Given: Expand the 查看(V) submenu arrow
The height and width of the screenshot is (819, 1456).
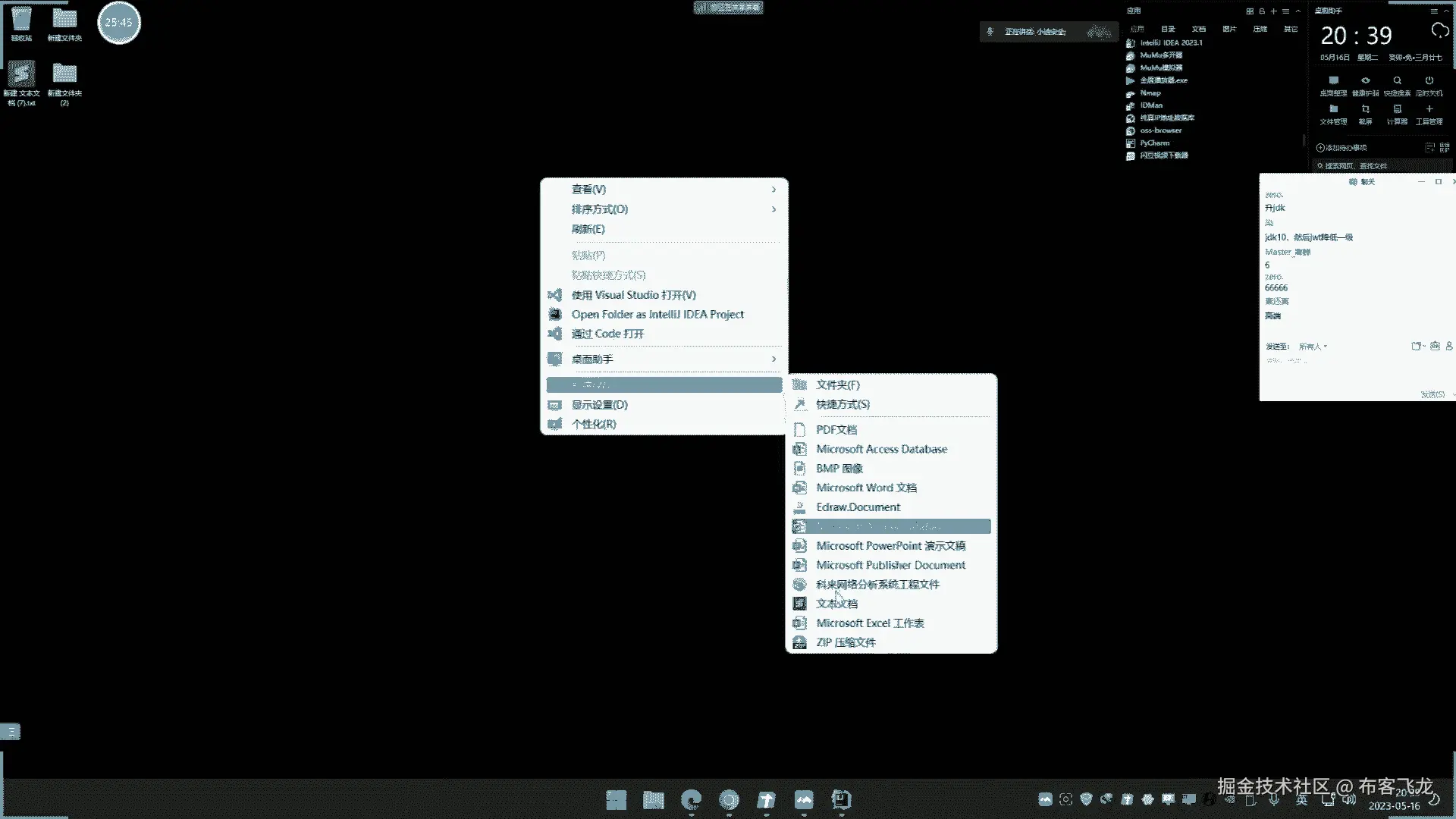Looking at the screenshot, I should pos(773,190).
